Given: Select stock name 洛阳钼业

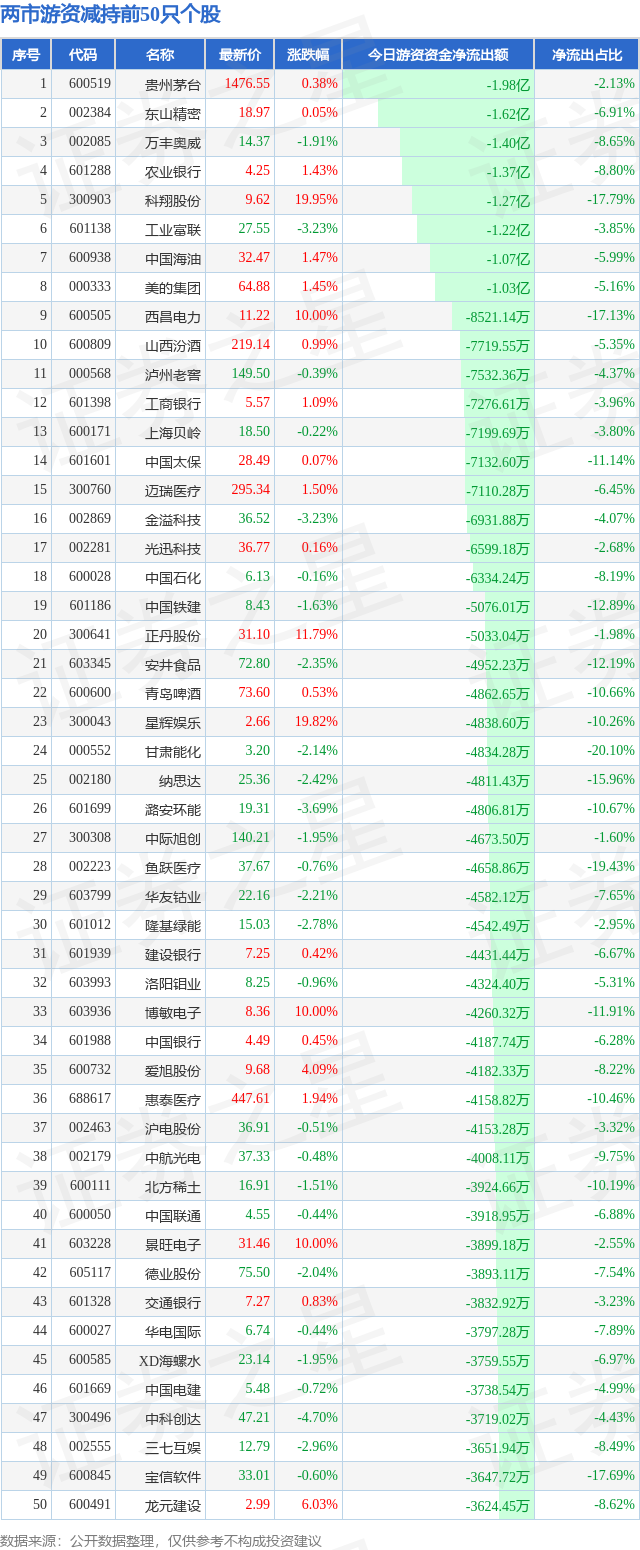Looking at the screenshot, I should tap(173, 983).
